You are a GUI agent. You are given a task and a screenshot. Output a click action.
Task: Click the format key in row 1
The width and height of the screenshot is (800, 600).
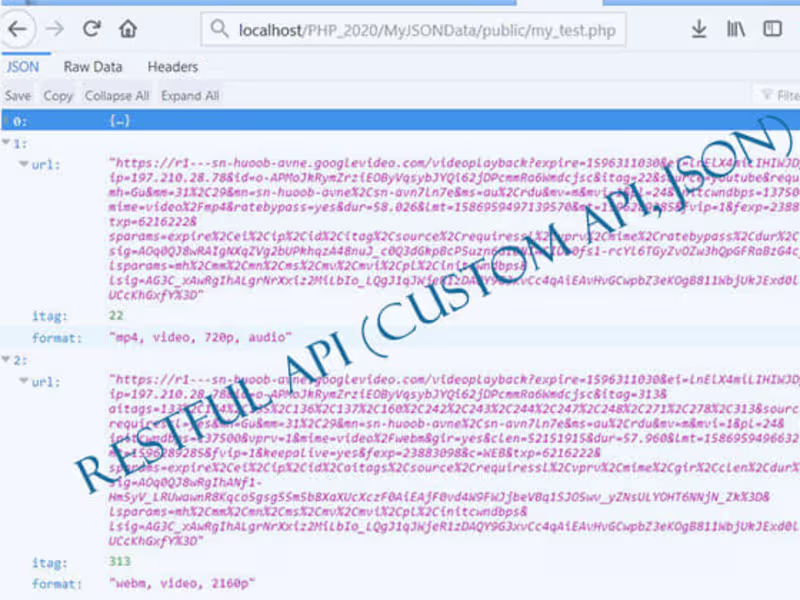tap(57, 338)
